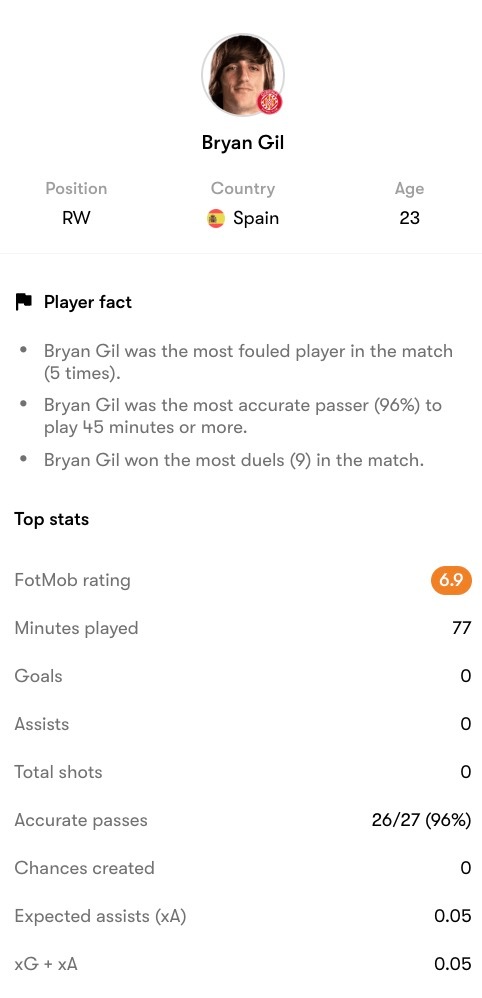The image size is (482, 998).
Task: Click the FotMob rating row label
Action: (x=72, y=580)
